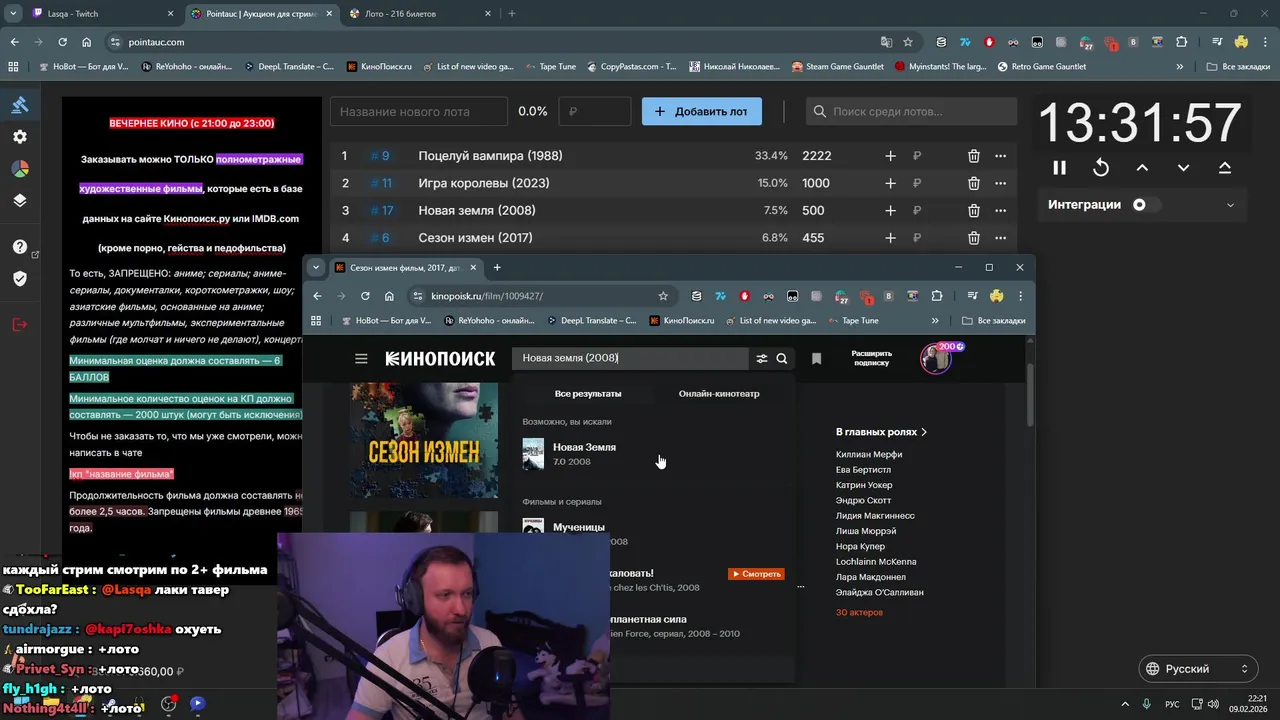Click Kinopoisk magnifier search icon
This screenshot has height=720, width=1280.
coord(782,359)
